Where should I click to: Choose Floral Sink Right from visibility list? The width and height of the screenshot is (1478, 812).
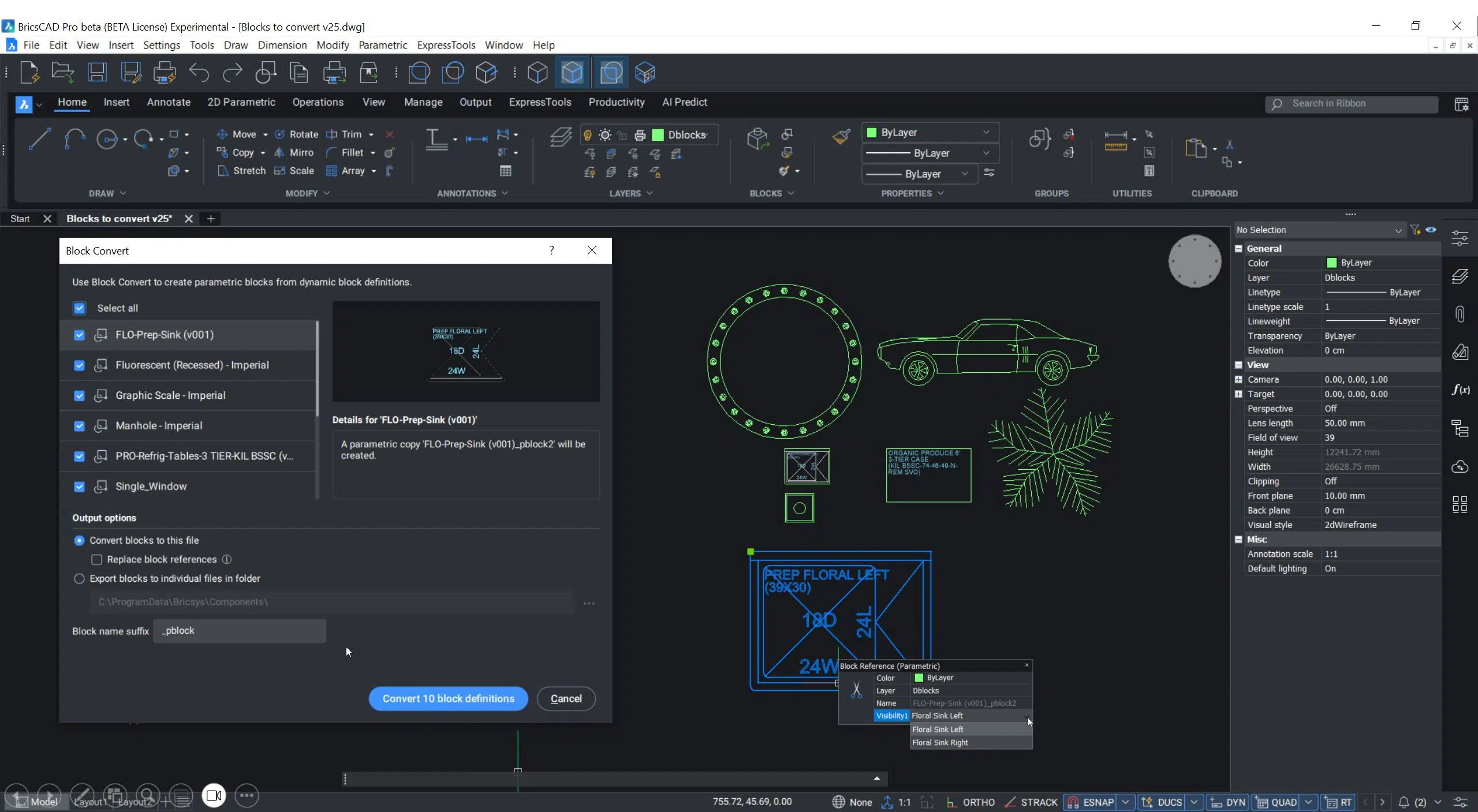tap(939, 743)
